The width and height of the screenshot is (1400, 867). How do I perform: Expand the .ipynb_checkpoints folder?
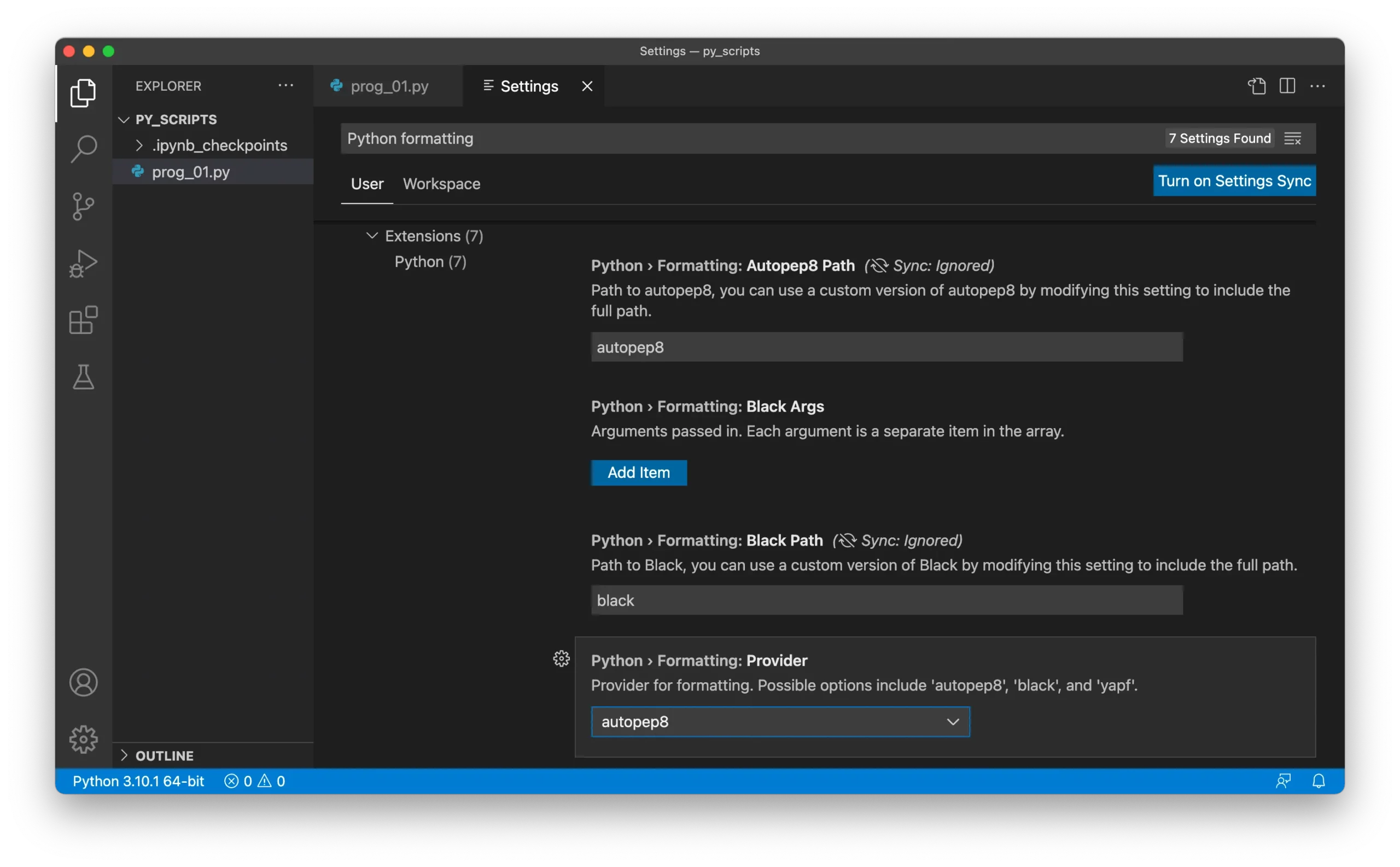point(139,145)
